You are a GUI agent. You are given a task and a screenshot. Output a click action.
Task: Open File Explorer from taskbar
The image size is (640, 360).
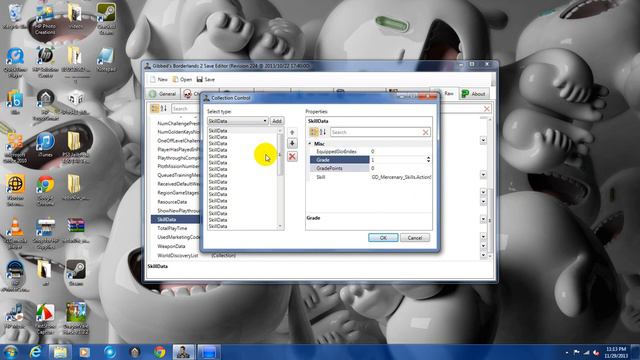(60, 352)
